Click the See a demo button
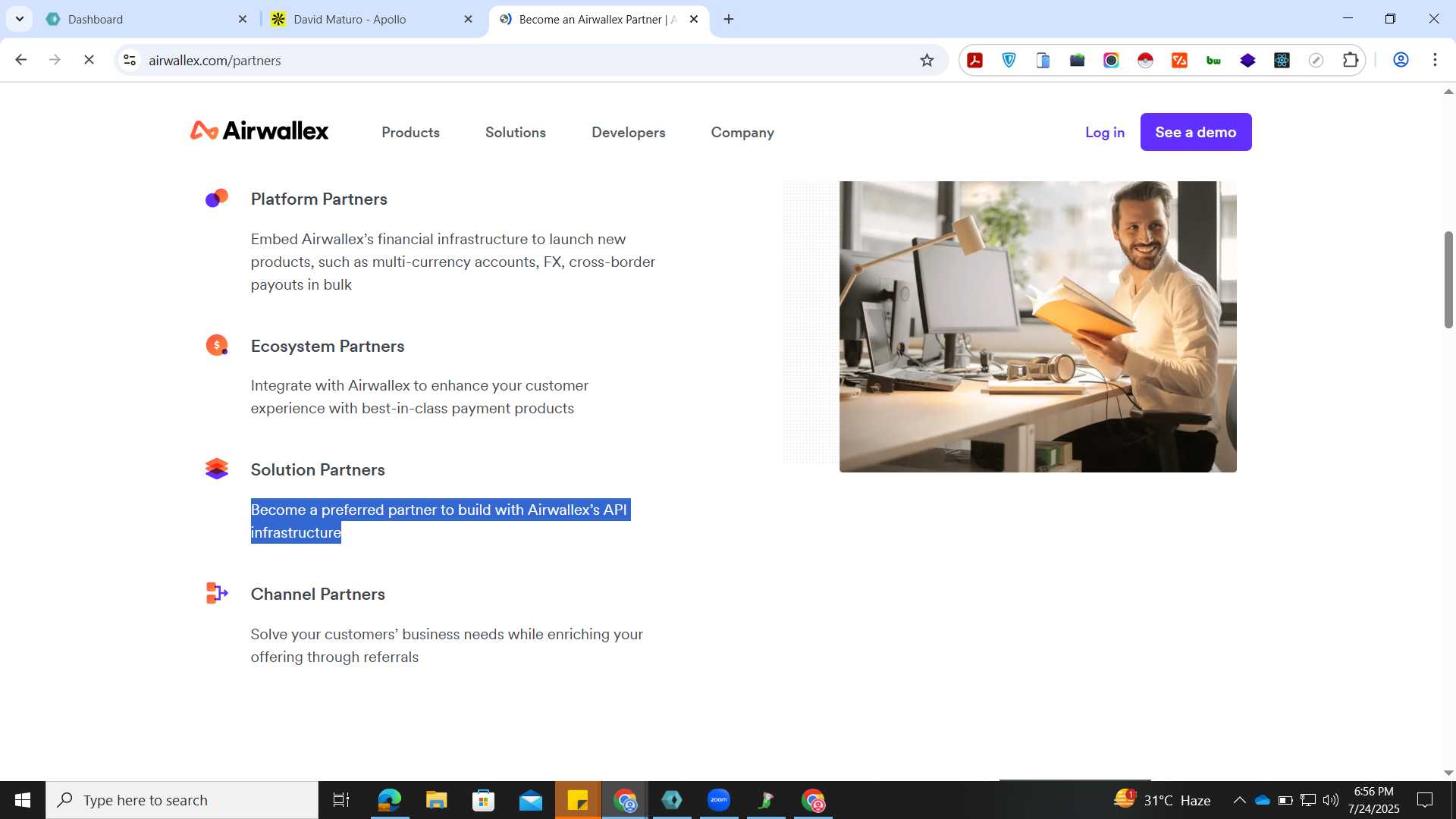The image size is (1456, 819). [1196, 132]
